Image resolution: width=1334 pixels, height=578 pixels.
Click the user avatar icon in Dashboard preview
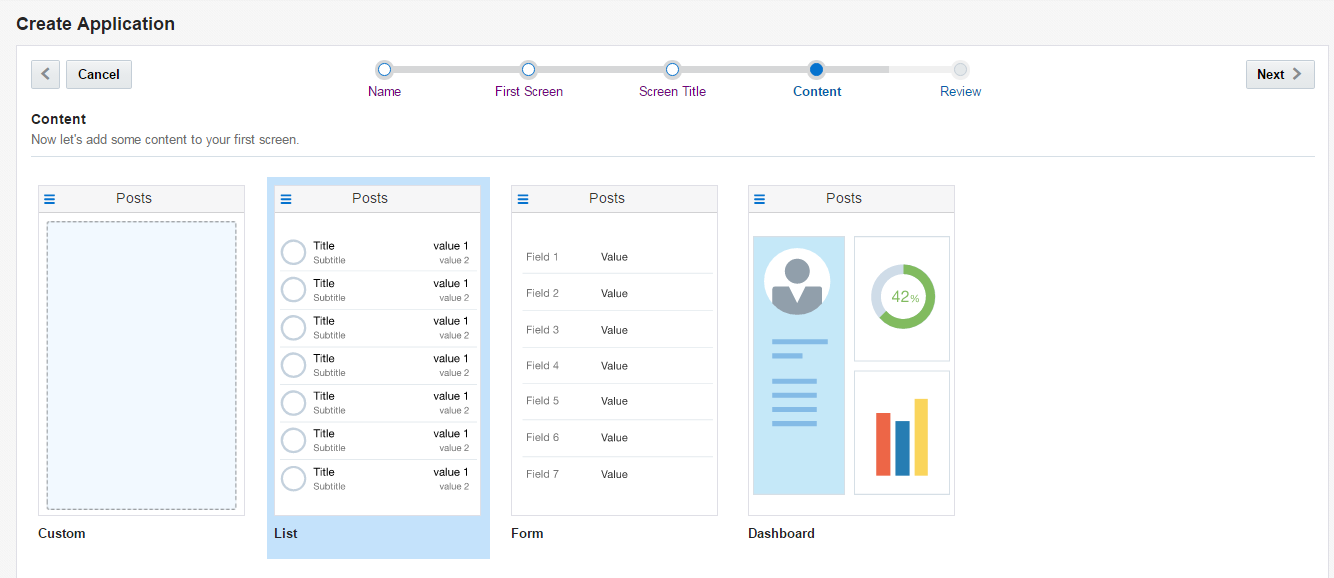pos(797,282)
